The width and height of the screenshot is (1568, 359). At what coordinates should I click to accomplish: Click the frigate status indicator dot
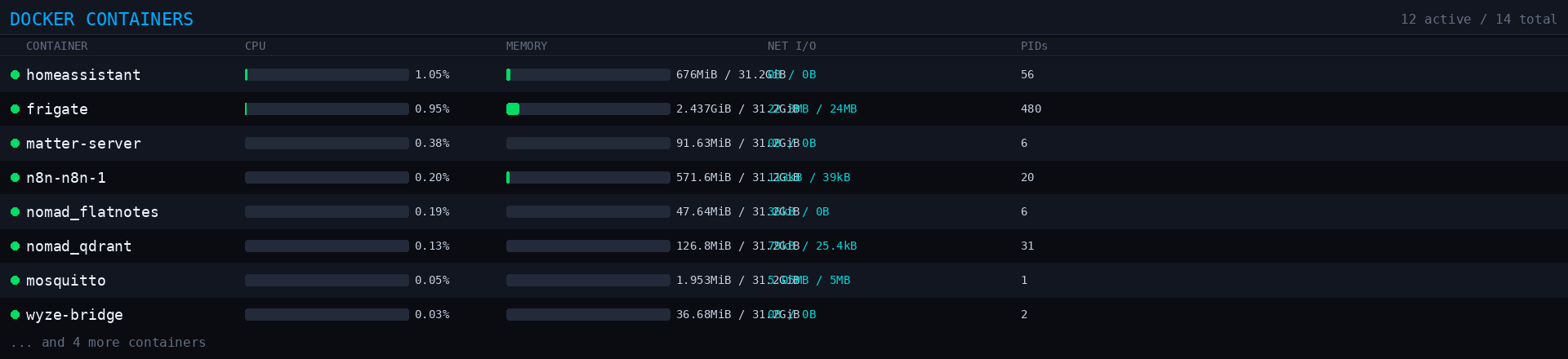pos(15,109)
